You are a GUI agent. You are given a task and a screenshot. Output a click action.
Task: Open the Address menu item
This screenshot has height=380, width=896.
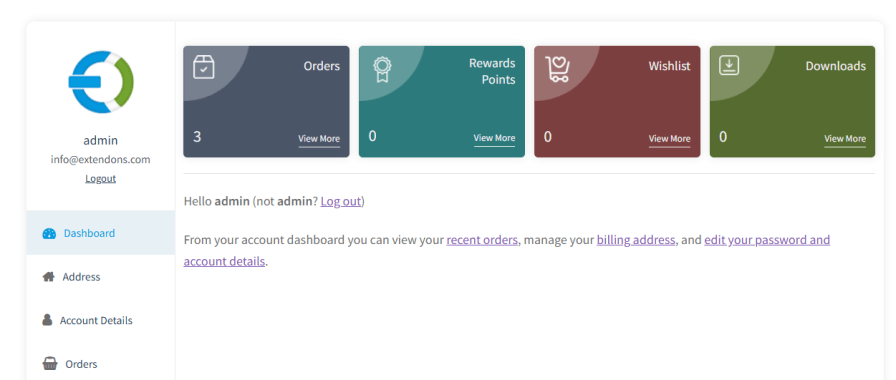[x=101, y=277]
